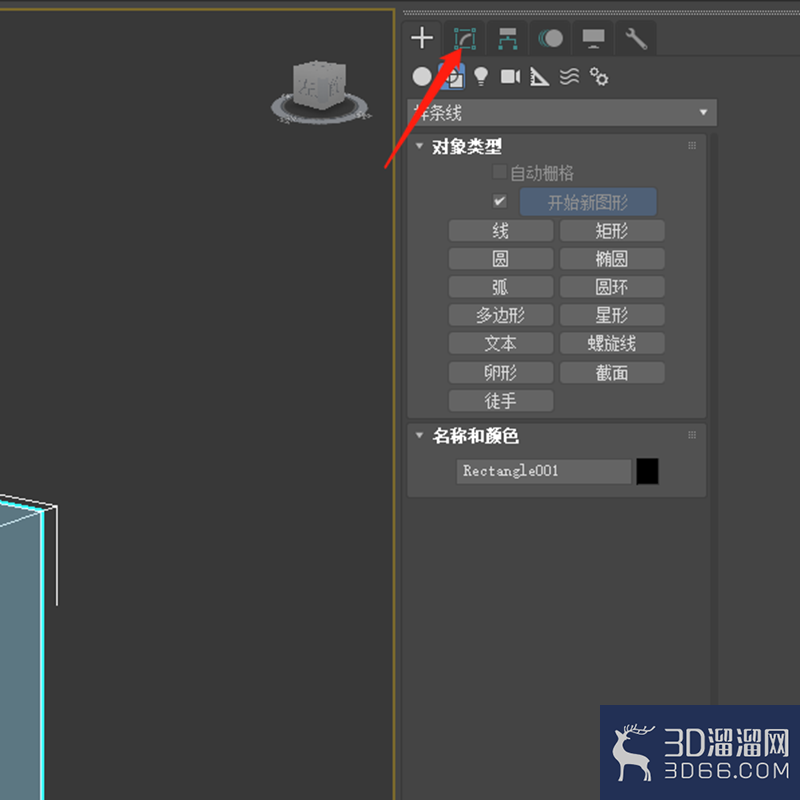Image resolution: width=800 pixels, height=800 pixels.
Task: Open the Display panel tab
Action: point(593,38)
